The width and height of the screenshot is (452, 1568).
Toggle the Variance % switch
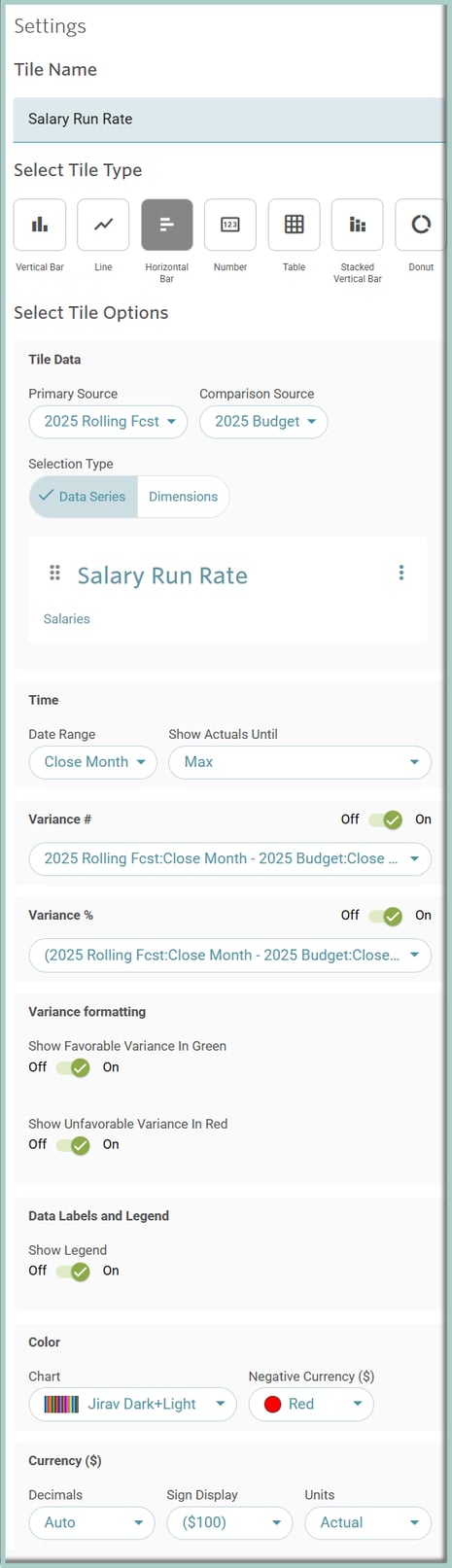pyautogui.click(x=386, y=916)
